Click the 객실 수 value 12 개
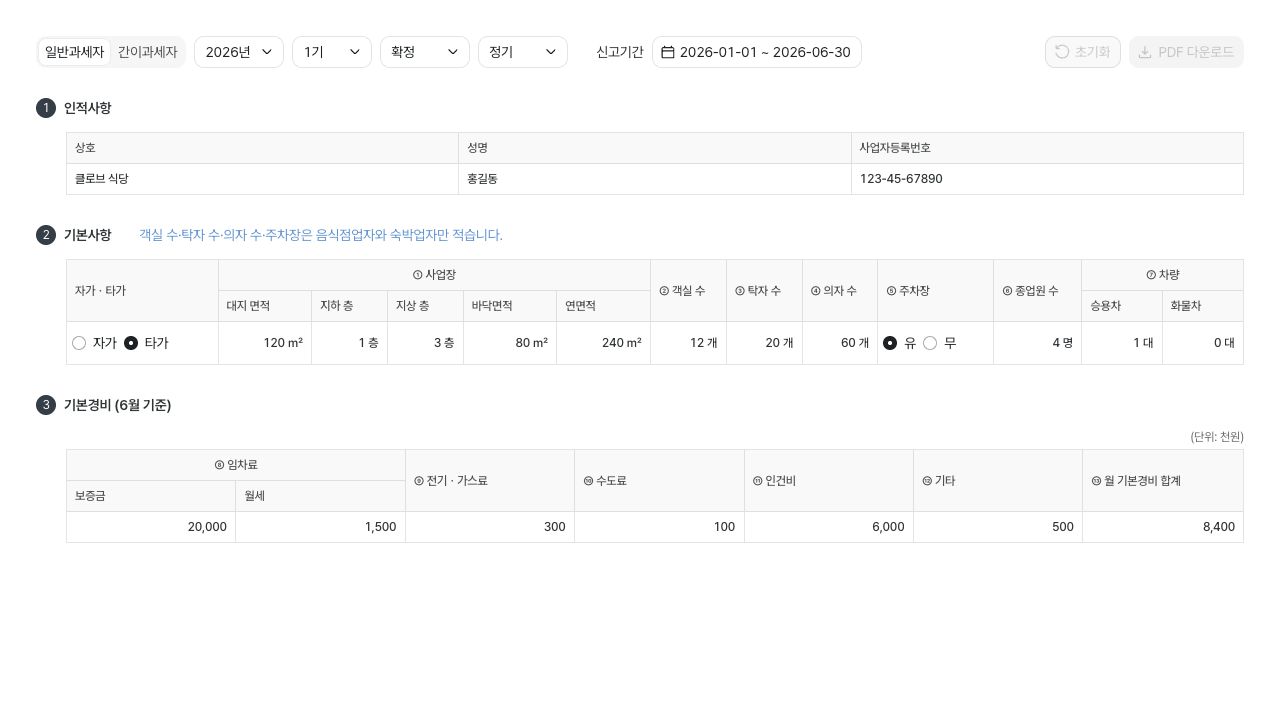 coord(688,343)
